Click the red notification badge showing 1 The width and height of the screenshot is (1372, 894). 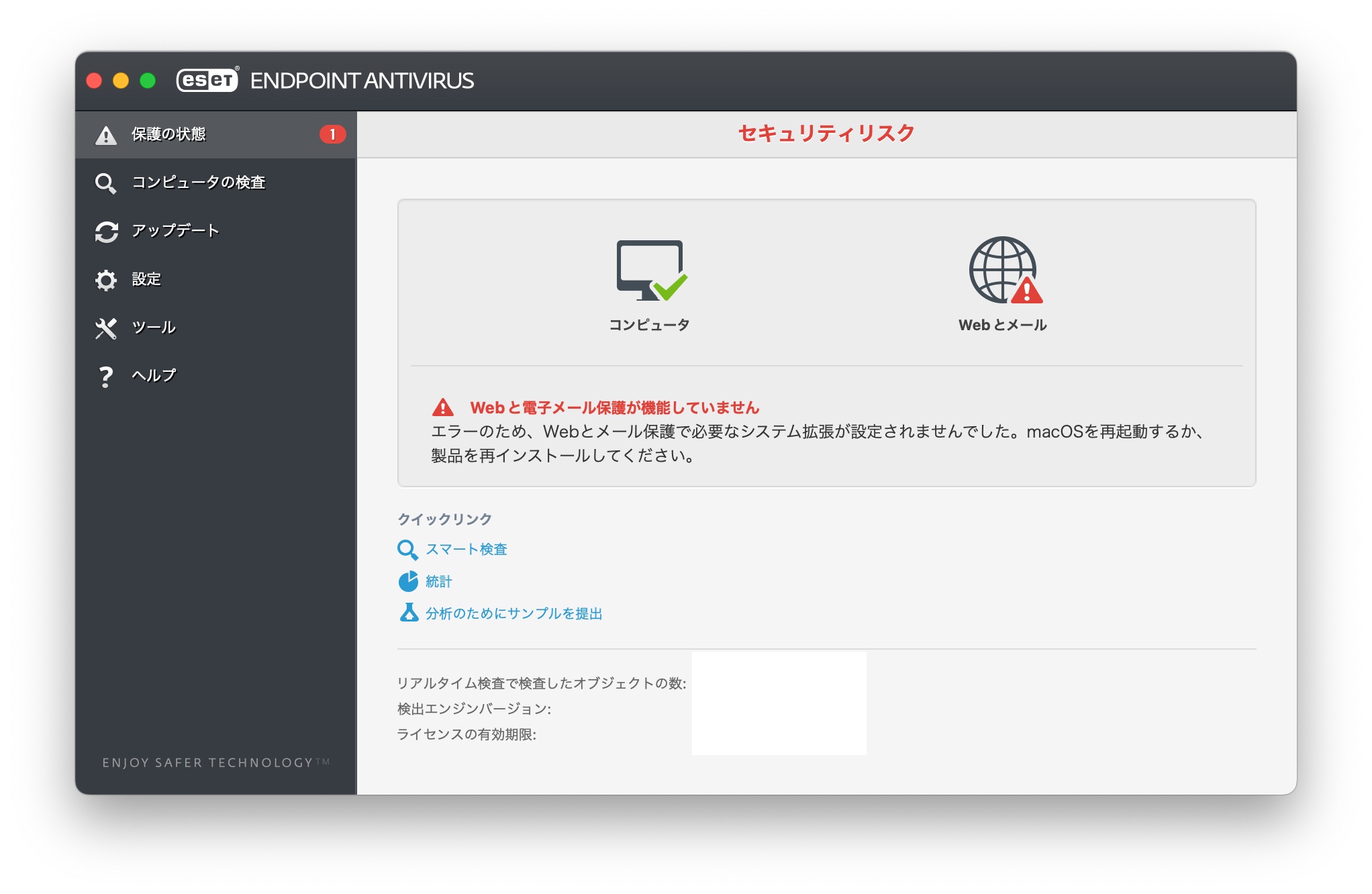pyautogui.click(x=332, y=135)
